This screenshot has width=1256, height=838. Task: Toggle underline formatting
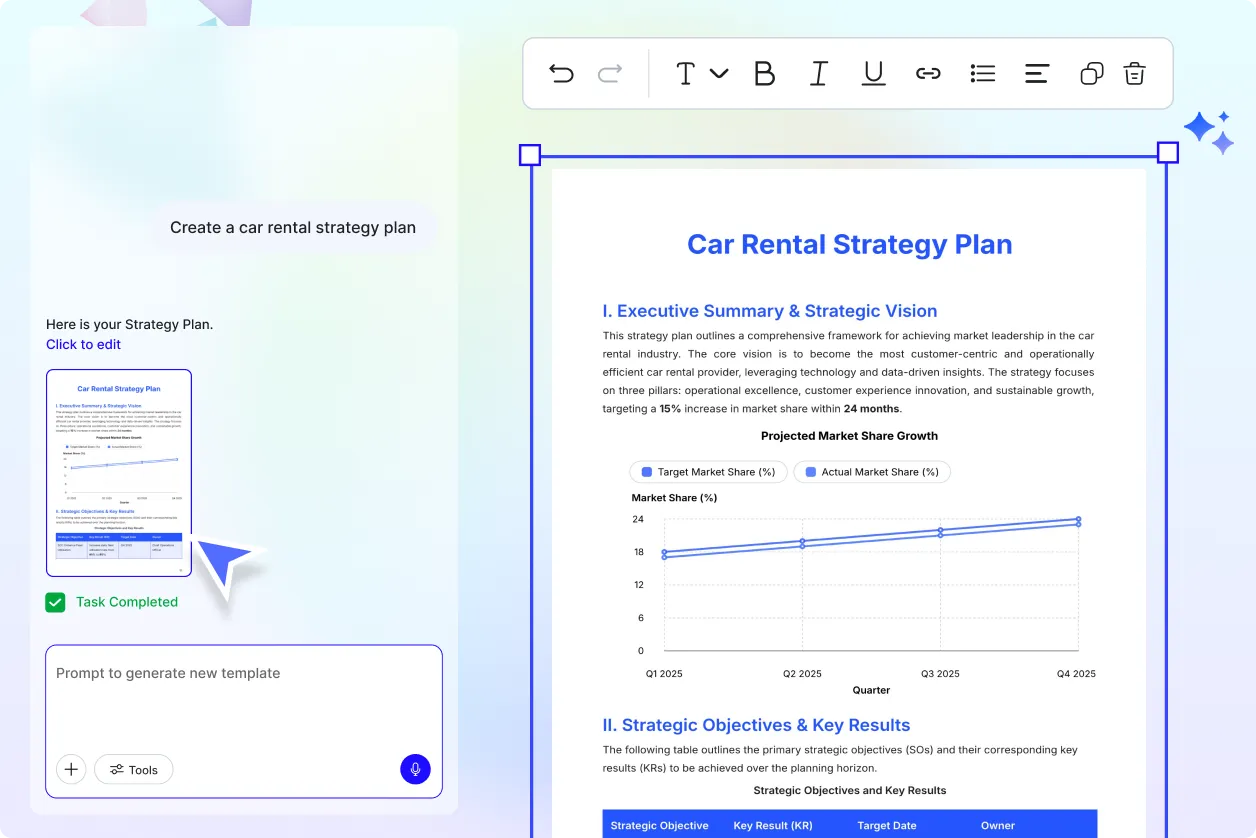(873, 73)
